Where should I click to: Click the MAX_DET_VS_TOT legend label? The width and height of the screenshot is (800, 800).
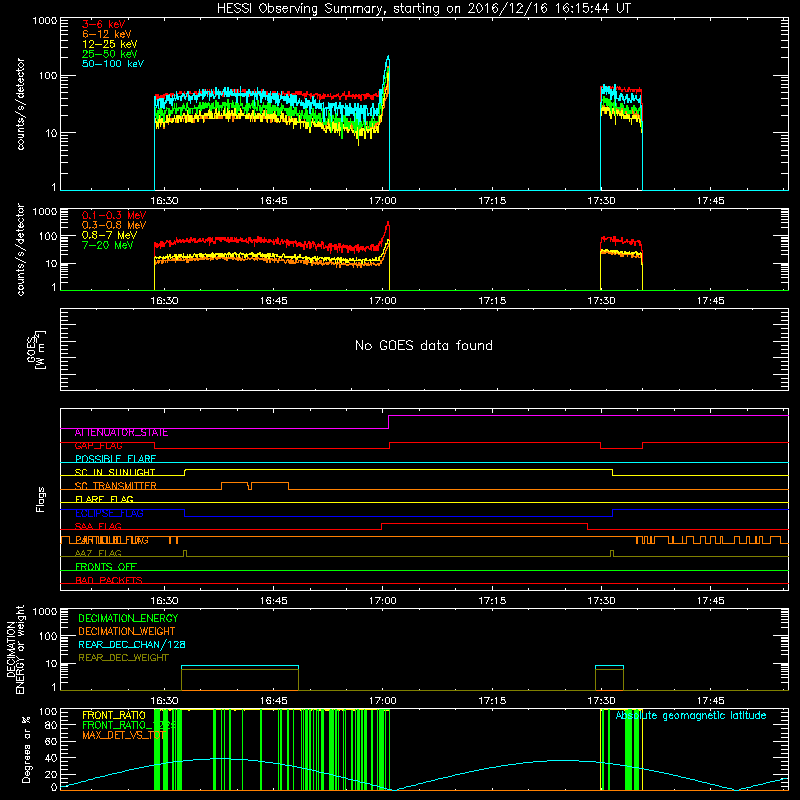coord(123,736)
